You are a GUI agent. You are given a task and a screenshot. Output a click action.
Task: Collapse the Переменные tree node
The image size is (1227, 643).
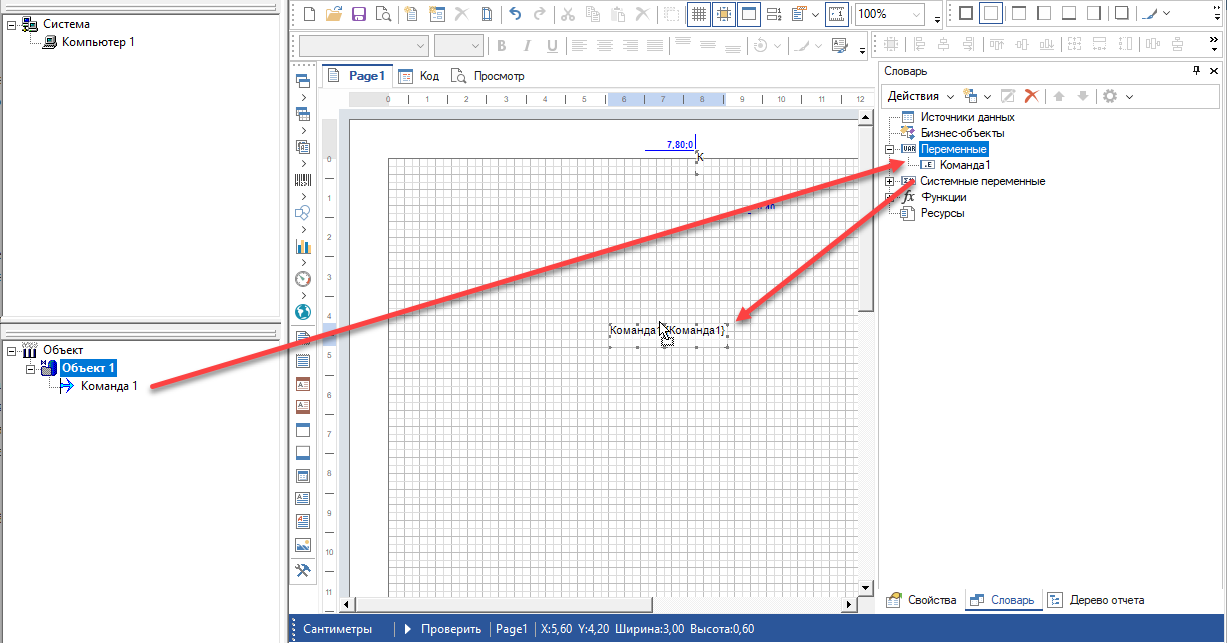tap(890, 149)
